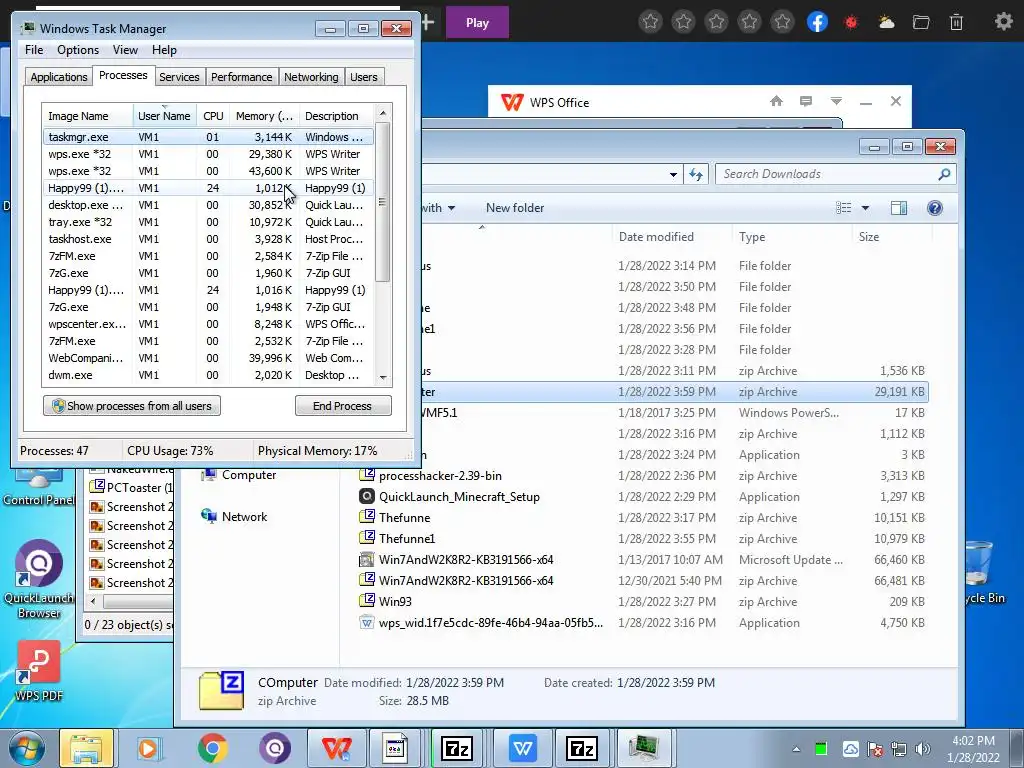Sort processes by Image Name column

[88, 116]
